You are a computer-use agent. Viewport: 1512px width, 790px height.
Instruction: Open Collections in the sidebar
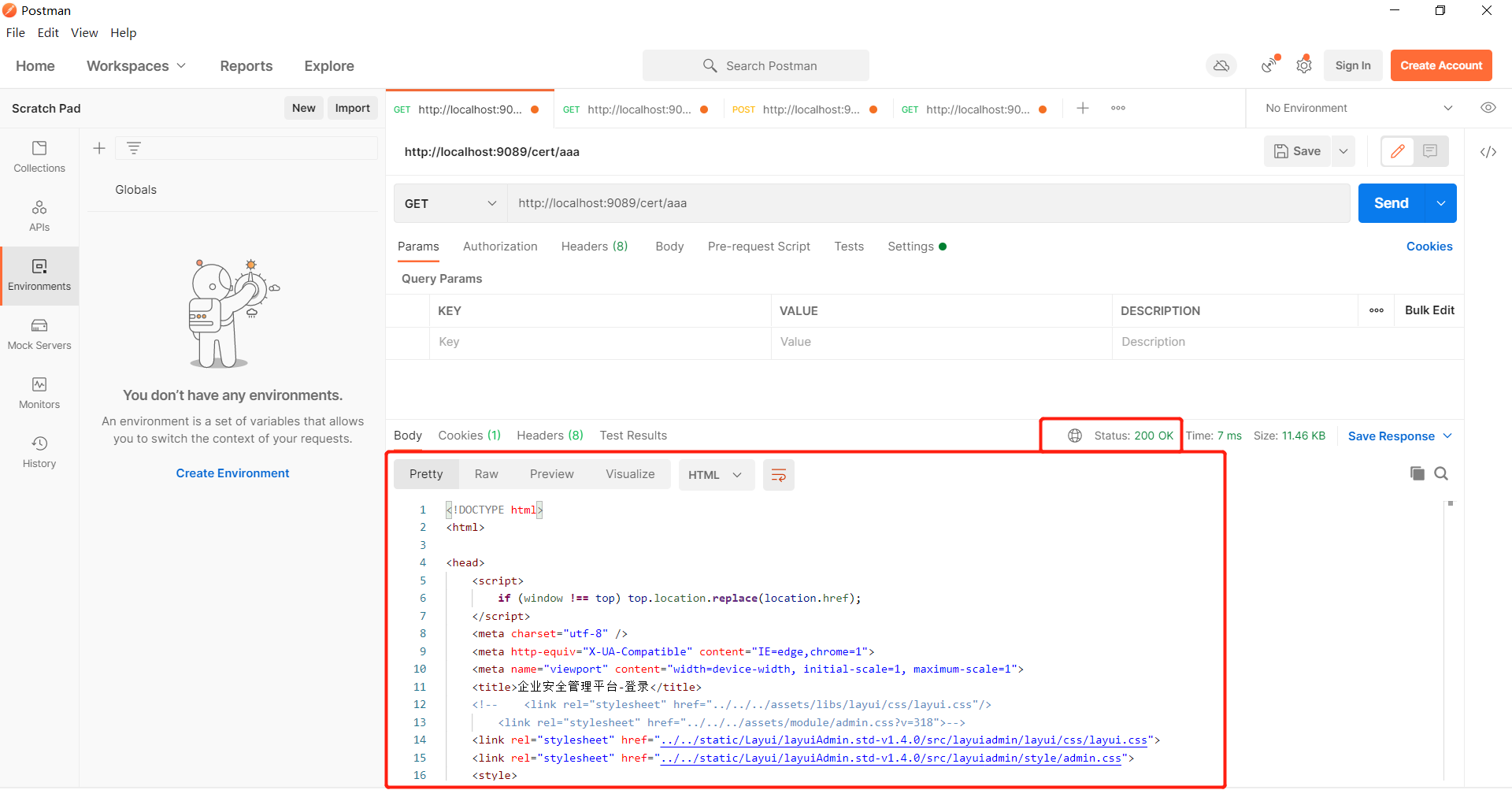point(39,157)
